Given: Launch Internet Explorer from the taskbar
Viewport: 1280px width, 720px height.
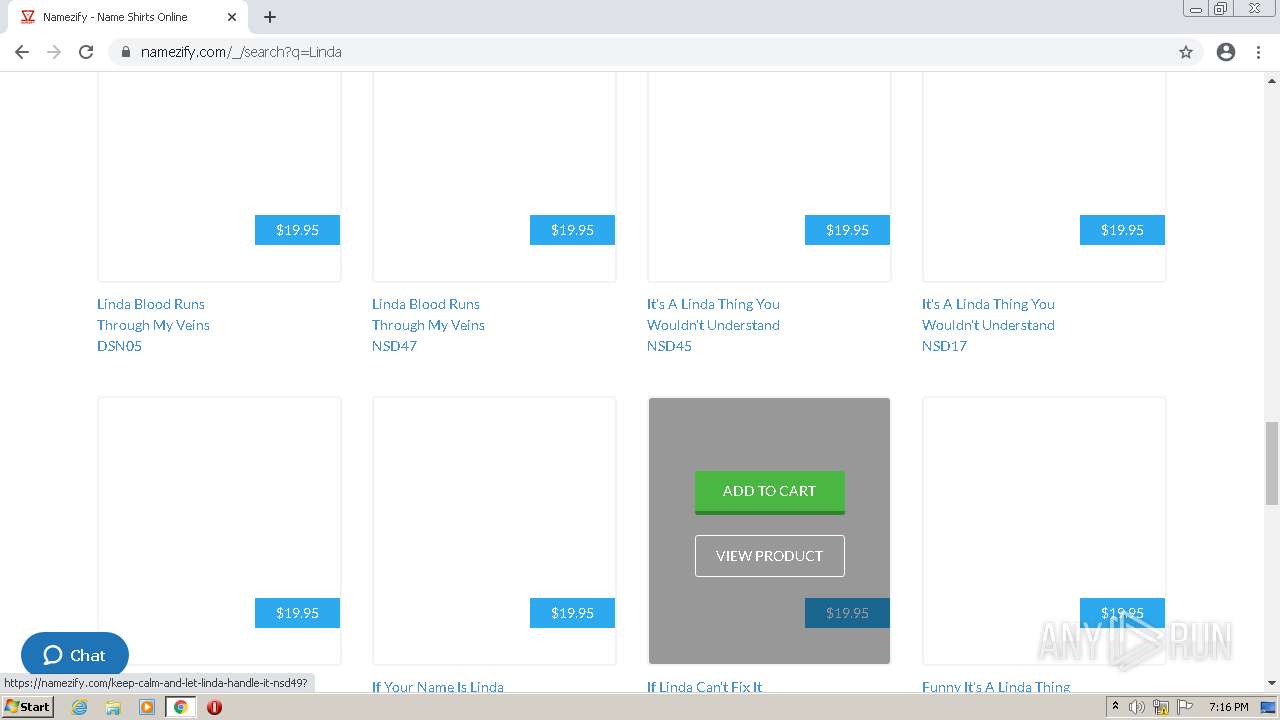Looking at the screenshot, I should pyautogui.click(x=80, y=707).
